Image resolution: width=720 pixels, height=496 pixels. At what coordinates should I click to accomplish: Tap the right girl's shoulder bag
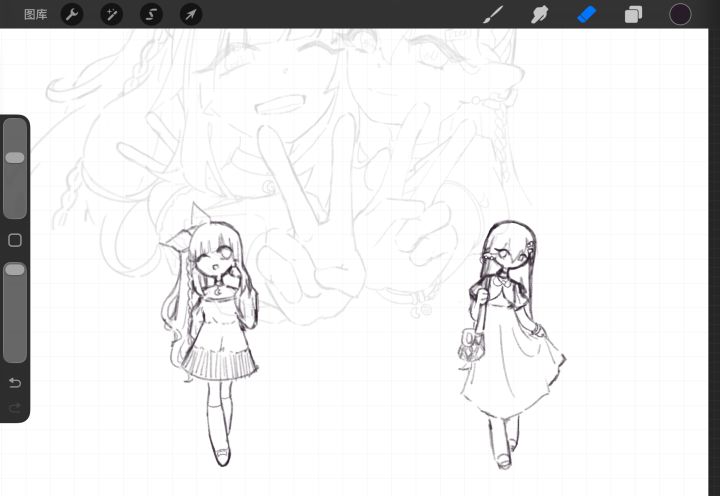tap(472, 347)
